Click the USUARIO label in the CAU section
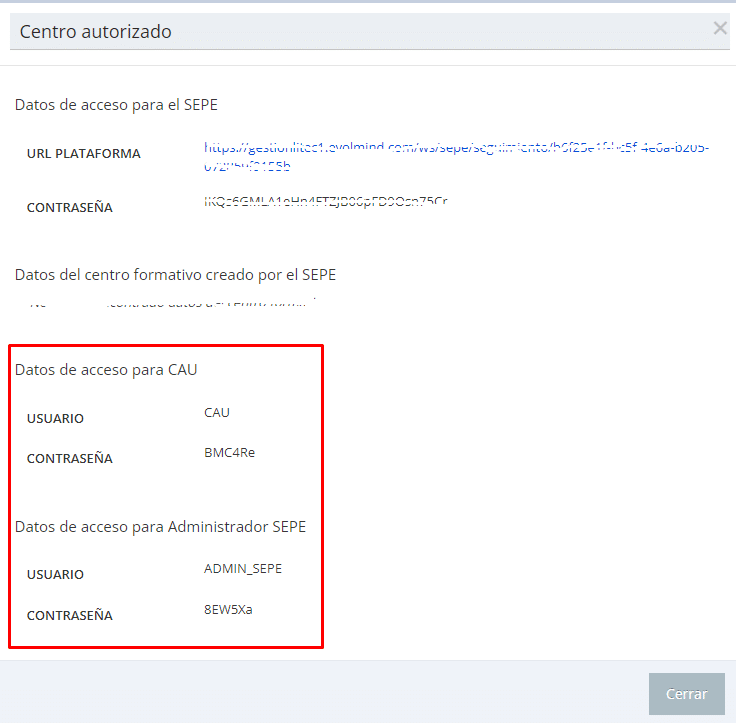The image size is (736, 723). [56, 419]
